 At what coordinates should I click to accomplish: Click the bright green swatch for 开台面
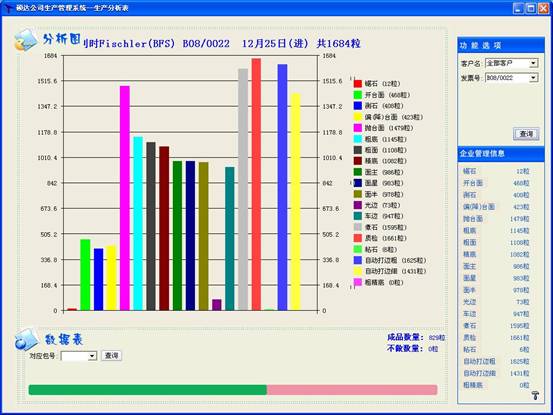358,95
